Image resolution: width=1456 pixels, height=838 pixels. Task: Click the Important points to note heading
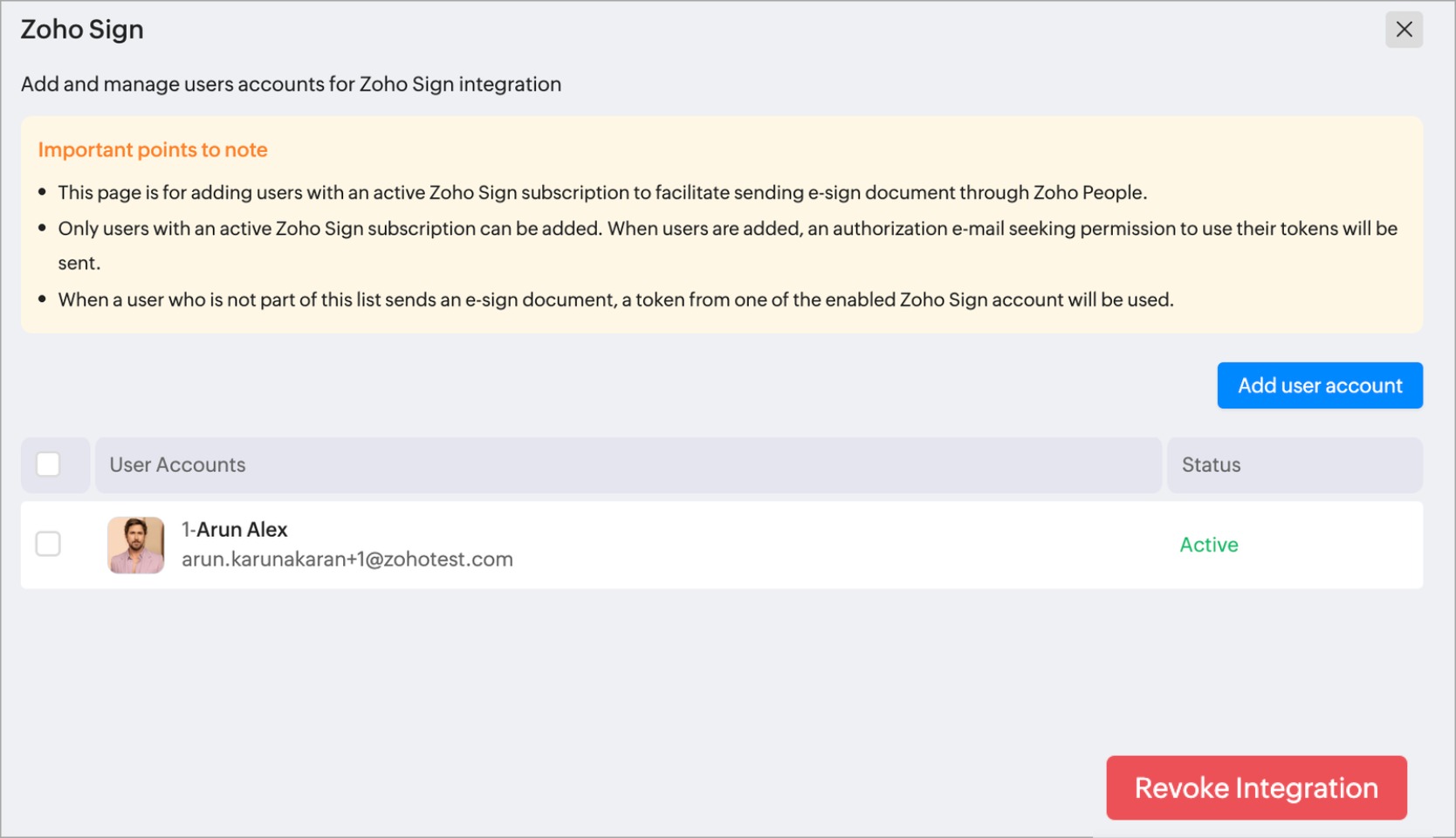coord(153,150)
